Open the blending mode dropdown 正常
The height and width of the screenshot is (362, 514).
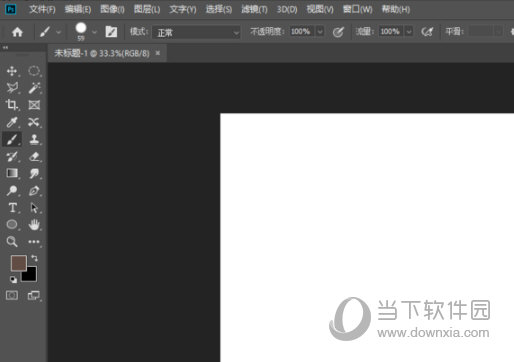(x=196, y=33)
